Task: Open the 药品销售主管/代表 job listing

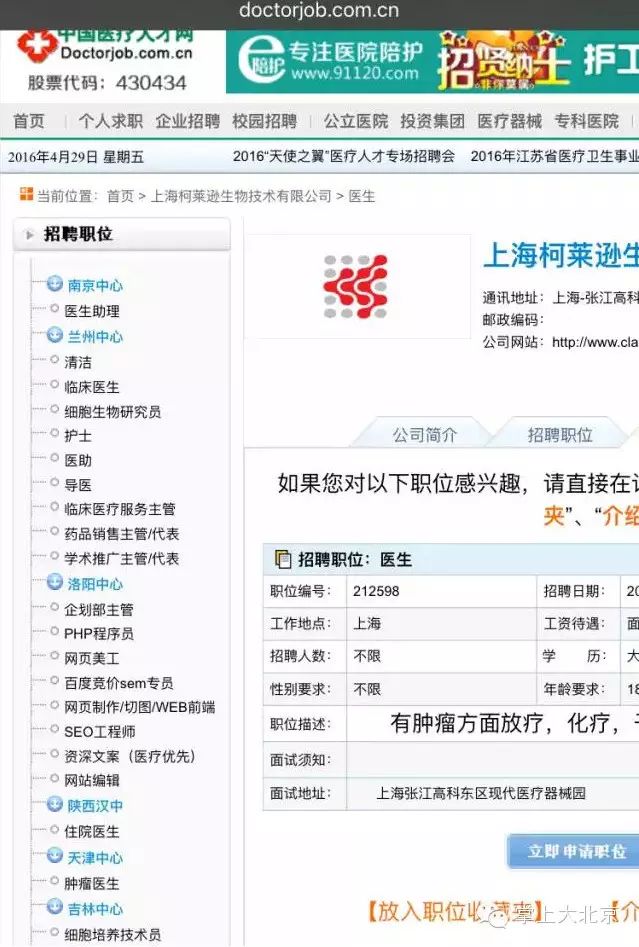Action: 121,534
